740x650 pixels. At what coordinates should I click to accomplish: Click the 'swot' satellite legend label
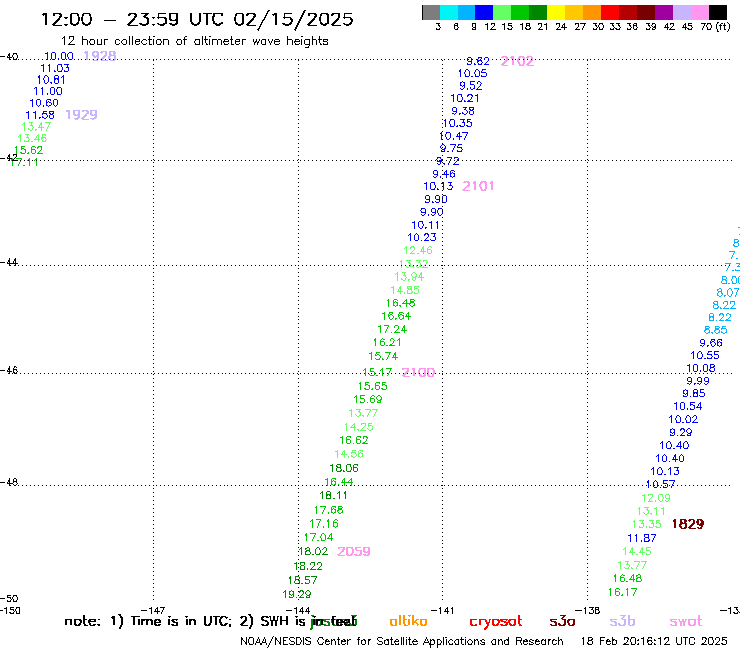click(x=686, y=621)
